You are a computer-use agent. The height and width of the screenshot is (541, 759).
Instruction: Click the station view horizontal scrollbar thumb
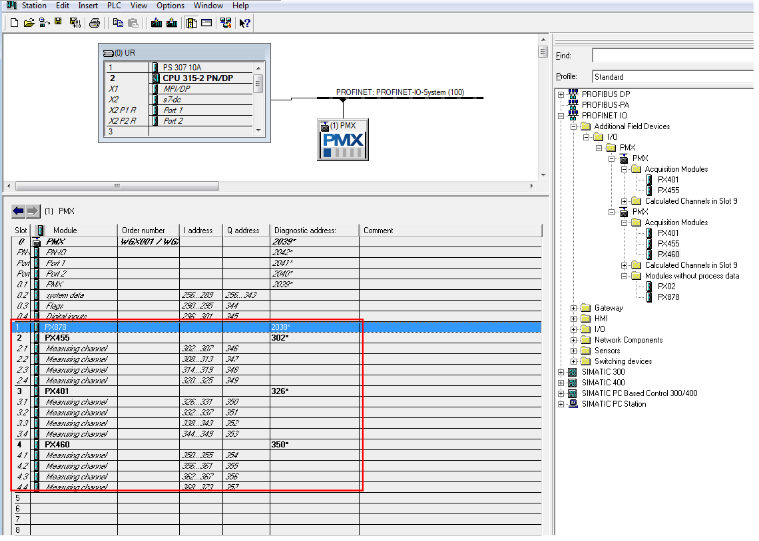(x=117, y=186)
